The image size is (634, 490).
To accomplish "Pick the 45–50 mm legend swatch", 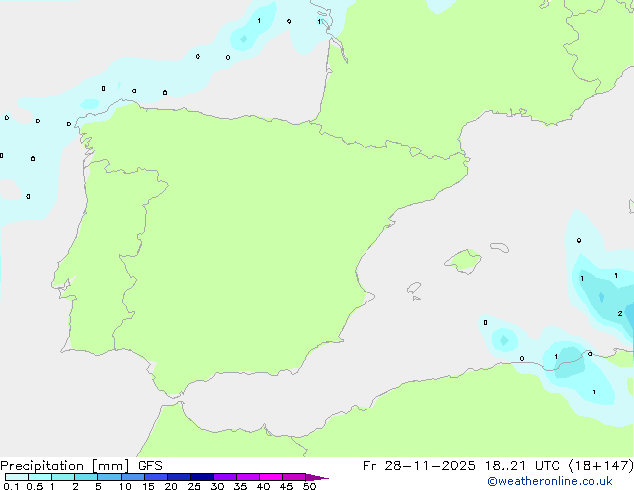I will coord(294,477).
